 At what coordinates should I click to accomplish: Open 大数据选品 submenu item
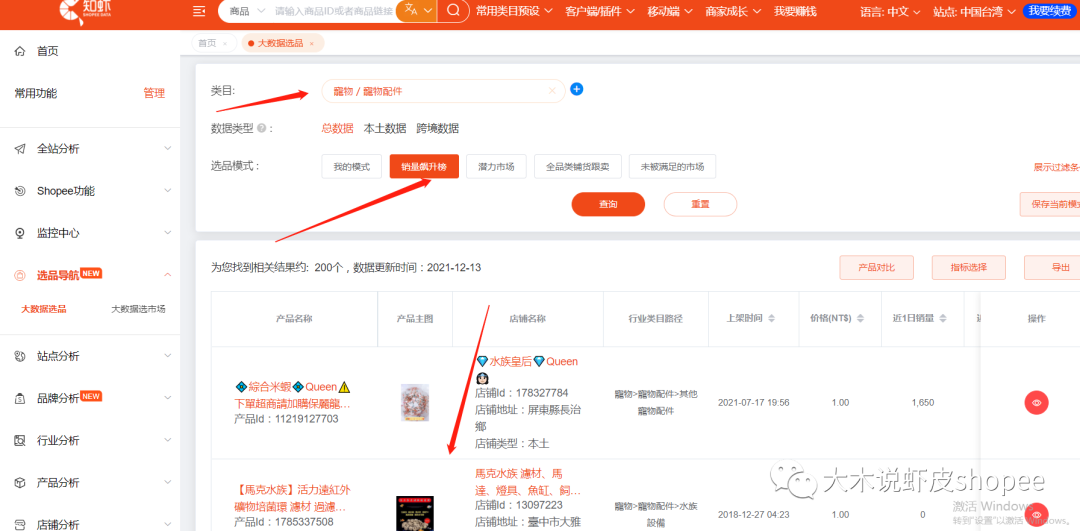point(44,309)
